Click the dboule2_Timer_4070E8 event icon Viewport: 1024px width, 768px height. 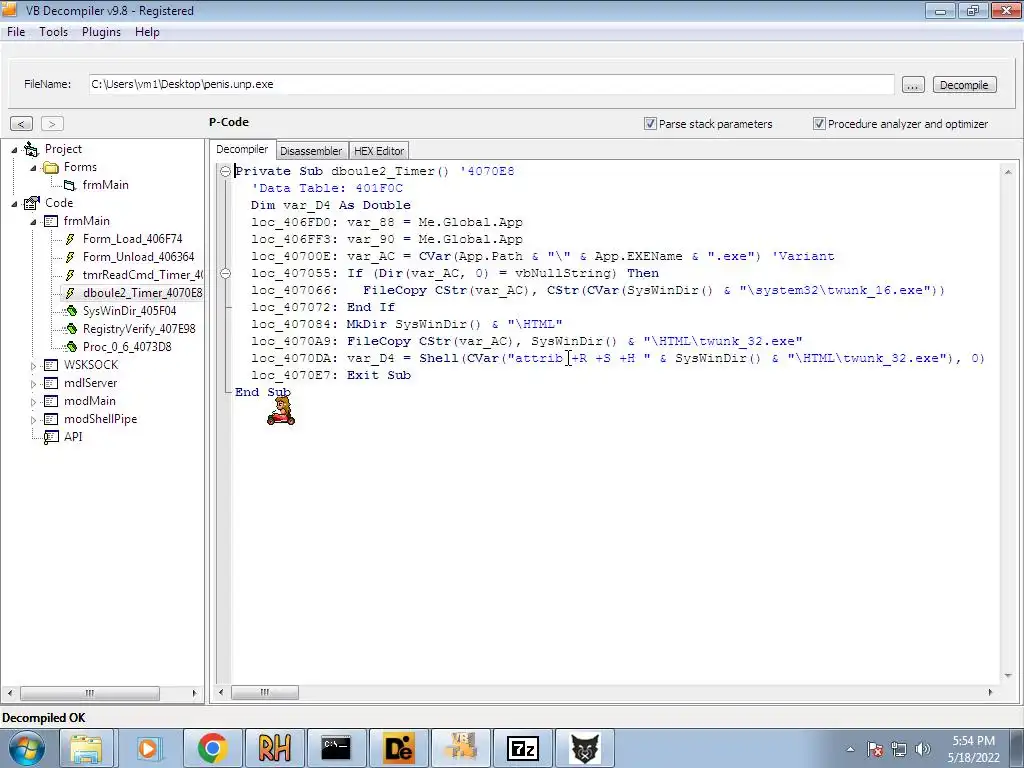(70, 293)
